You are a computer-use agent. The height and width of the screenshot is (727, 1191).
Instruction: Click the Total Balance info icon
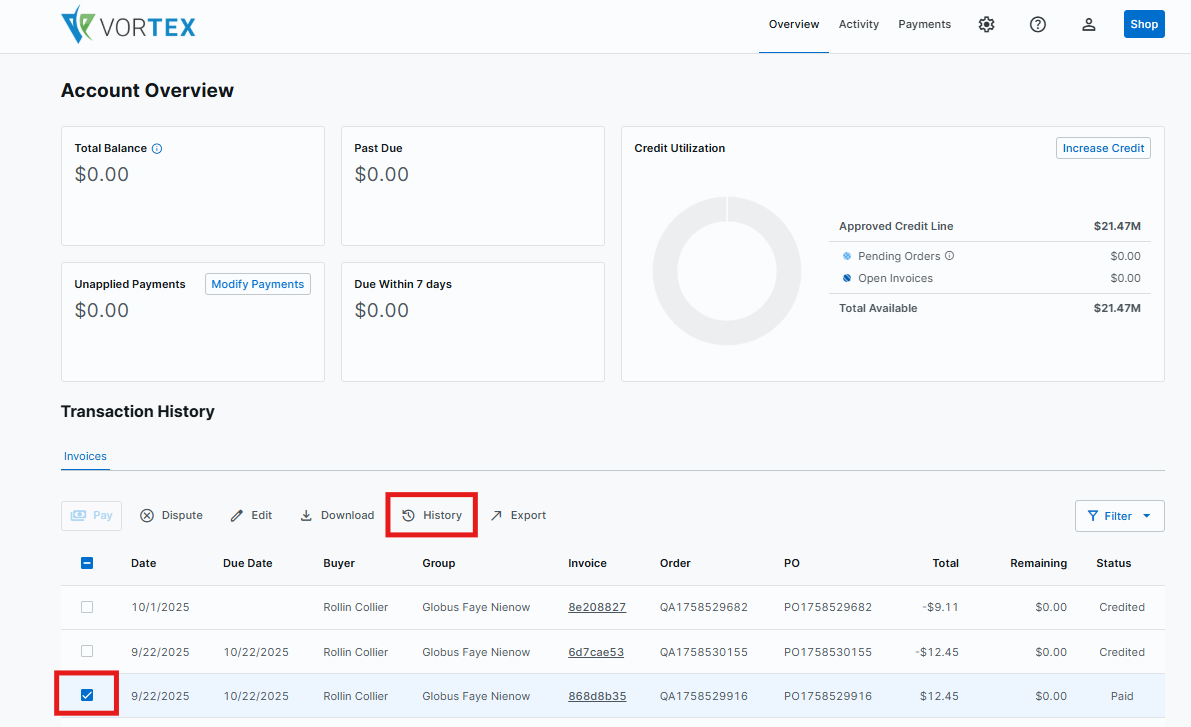coord(157,149)
